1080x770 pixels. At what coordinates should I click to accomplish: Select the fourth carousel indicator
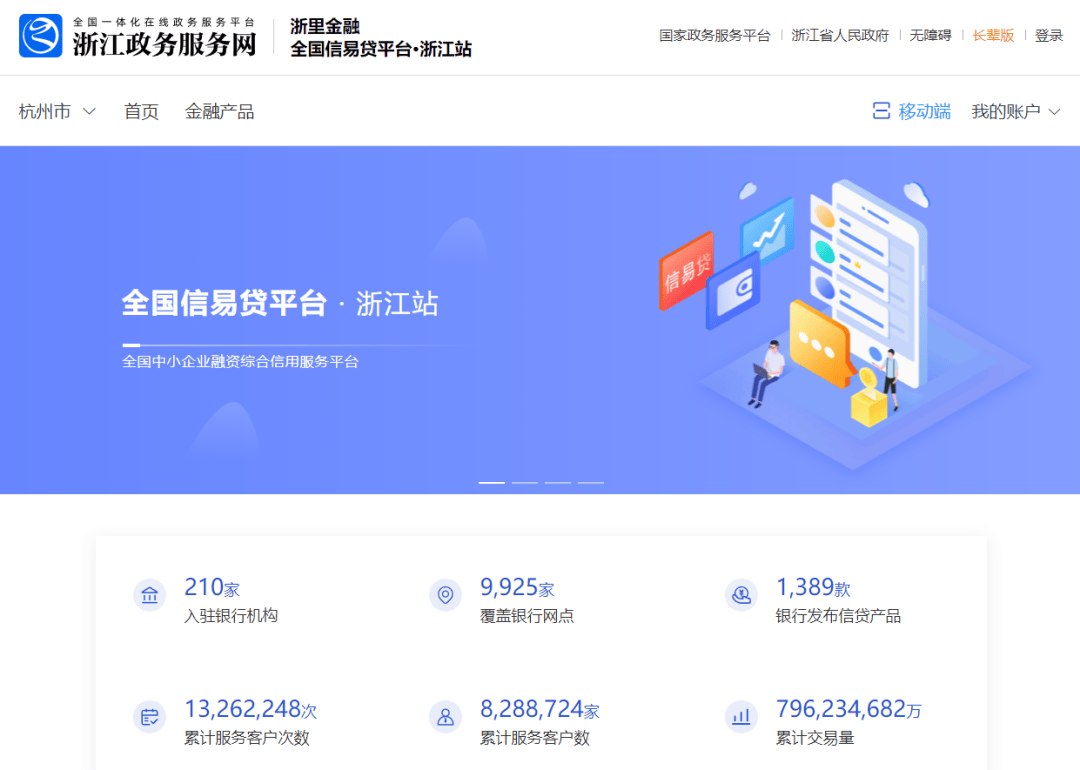[x=591, y=483]
